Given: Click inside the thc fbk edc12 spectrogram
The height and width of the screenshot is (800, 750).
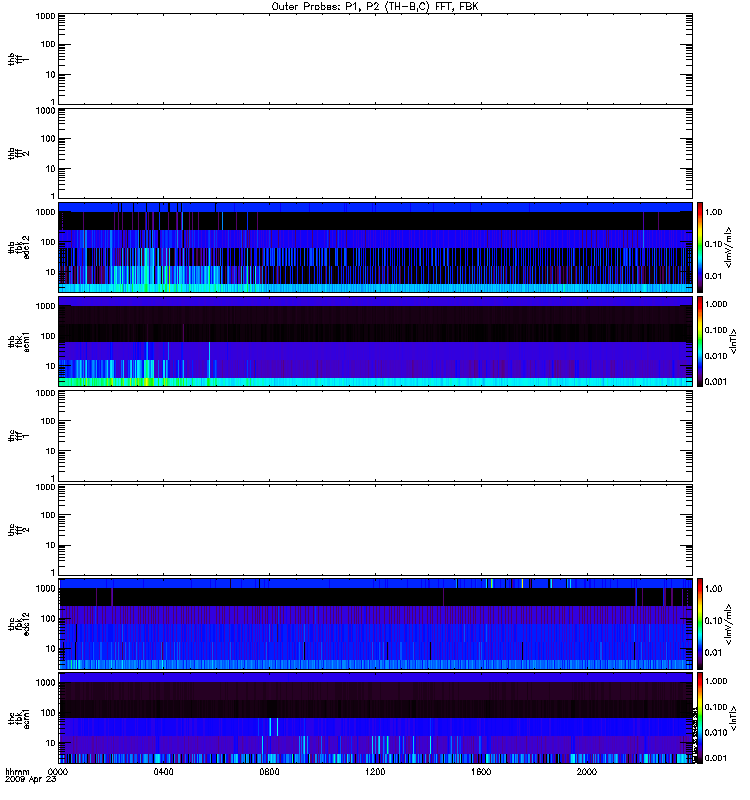Looking at the screenshot, I should [x=375, y=624].
